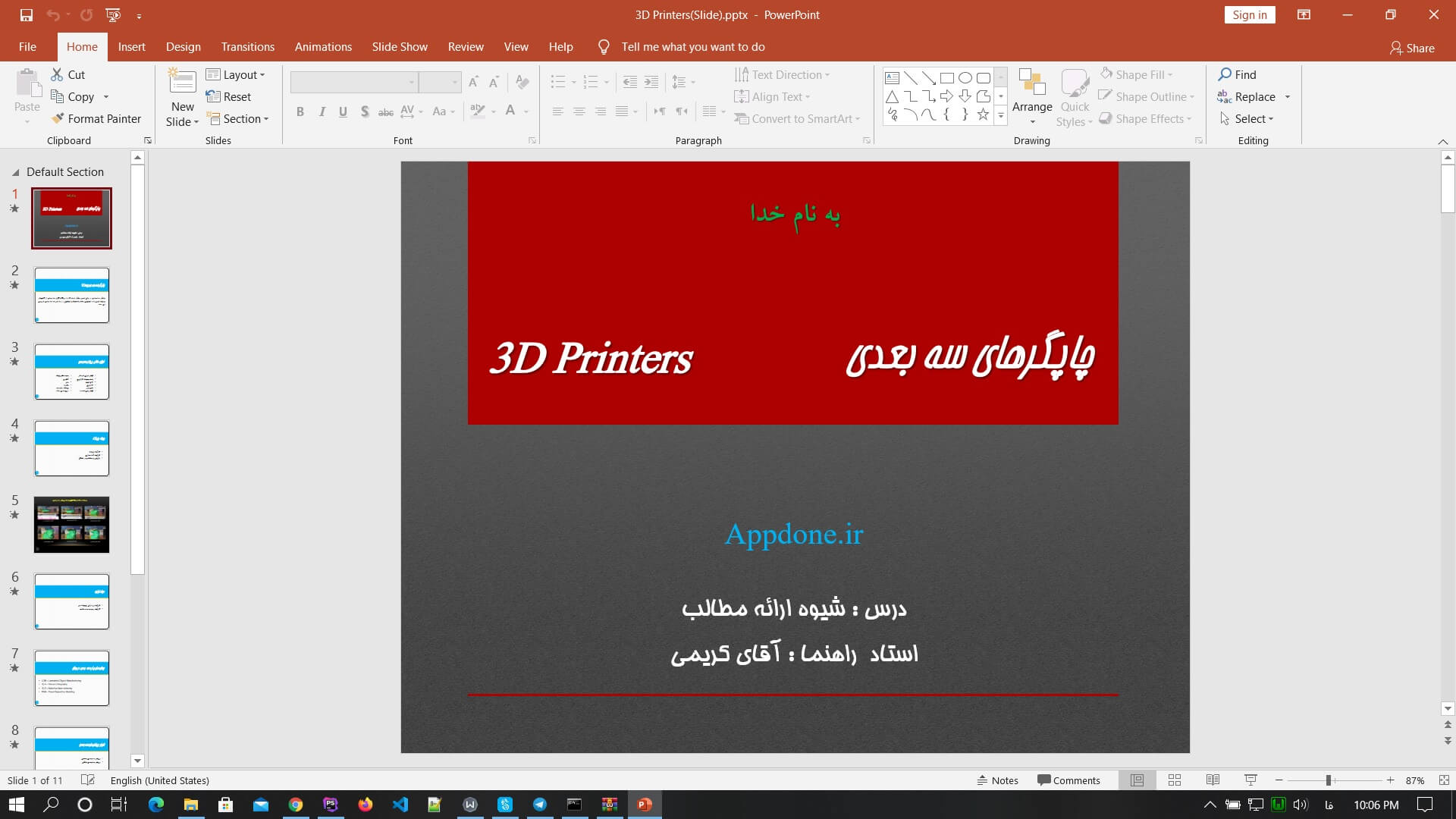Viewport: 1456px width, 819px height.
Task: Toggle Normal view button in status bar
Action: pos(1137,780)
